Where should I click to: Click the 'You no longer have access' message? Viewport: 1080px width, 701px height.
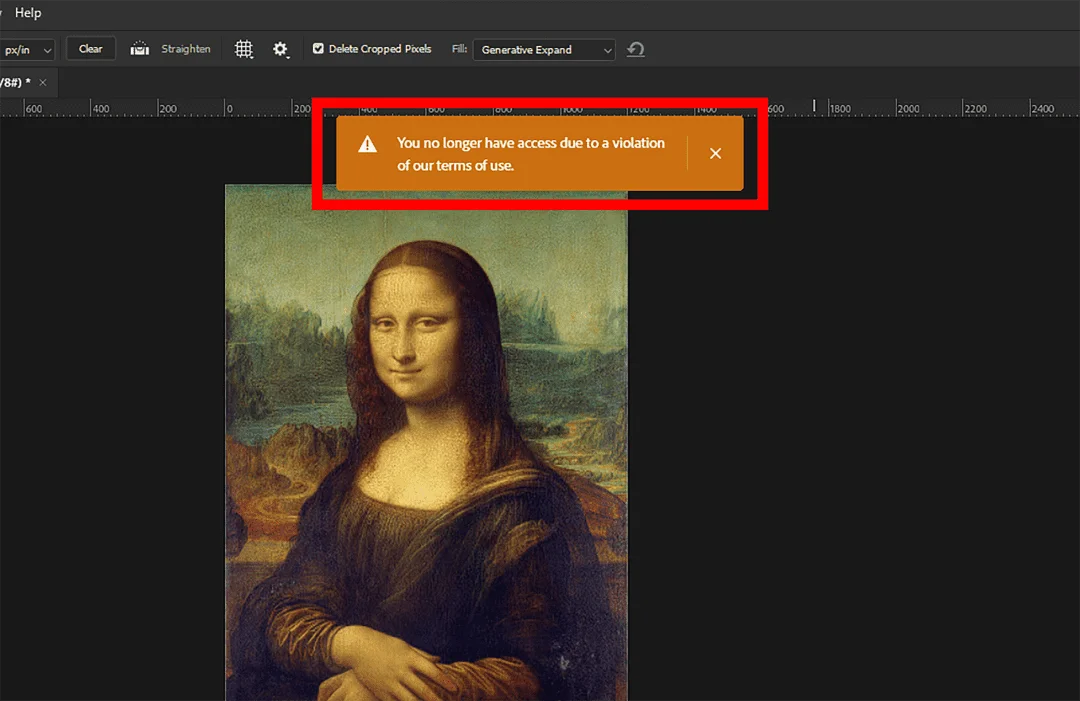(x=530, y=154)
